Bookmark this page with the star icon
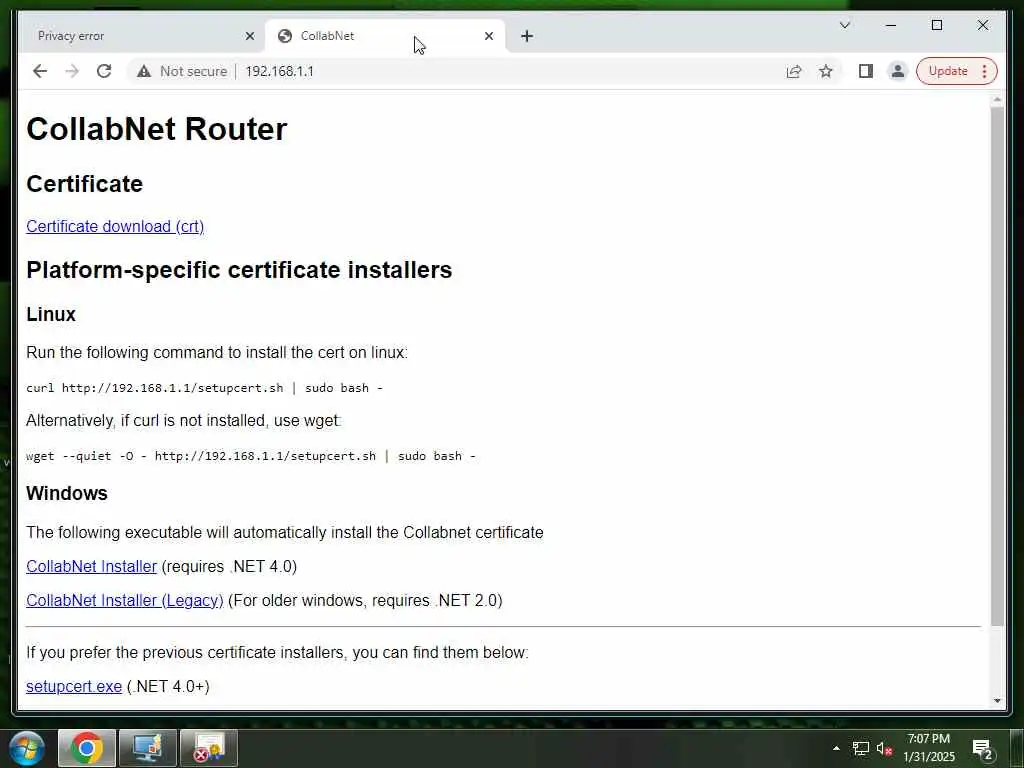 click(826, 71)
